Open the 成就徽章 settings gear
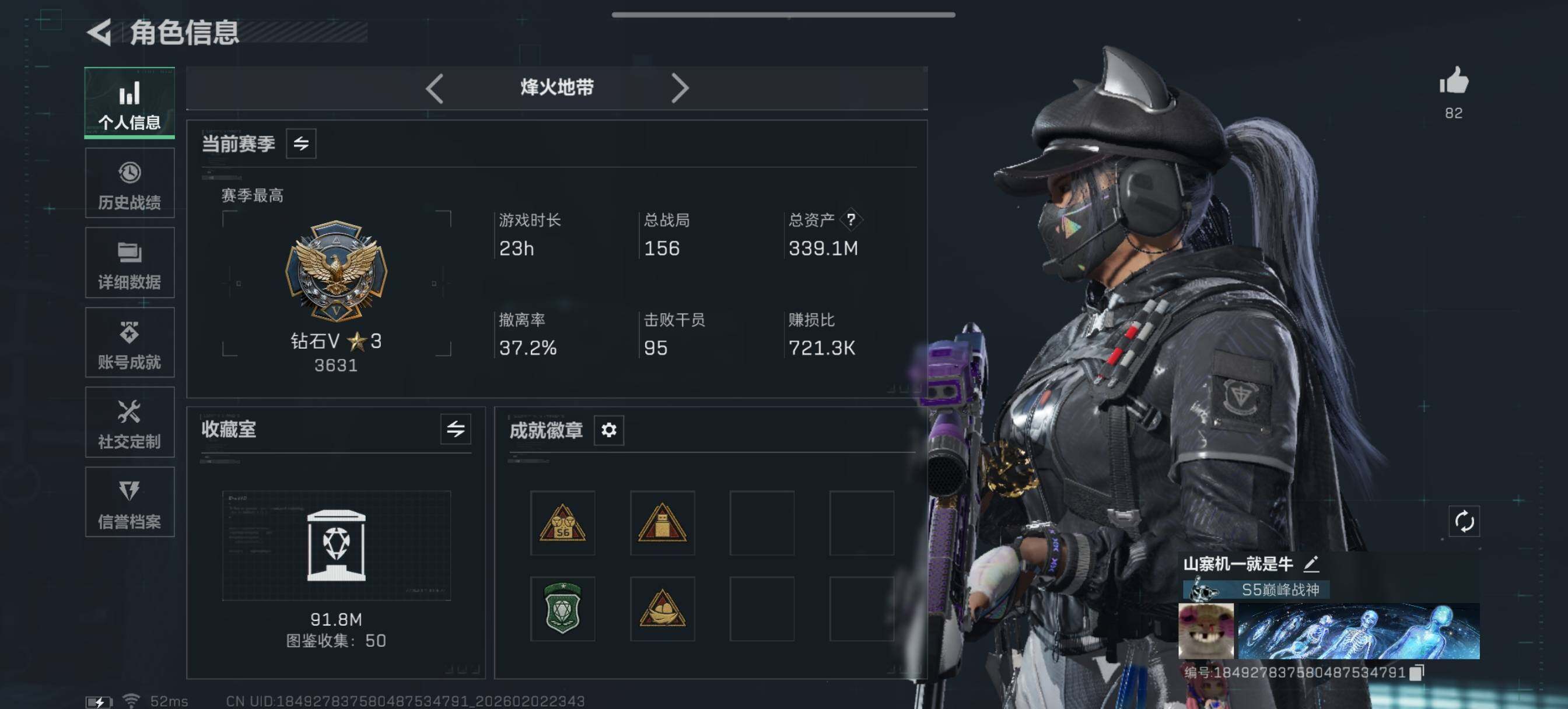1568x709 pixels. (x=608, y=430)
